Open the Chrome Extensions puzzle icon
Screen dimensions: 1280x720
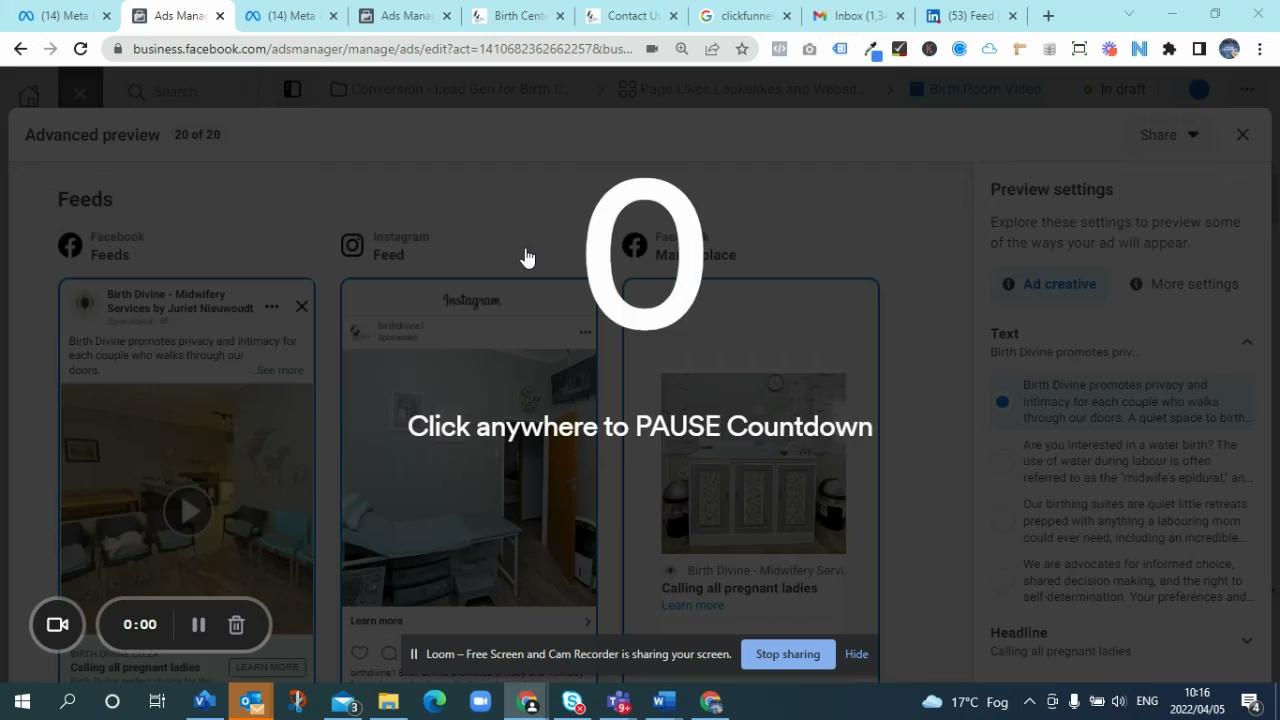1169,49
